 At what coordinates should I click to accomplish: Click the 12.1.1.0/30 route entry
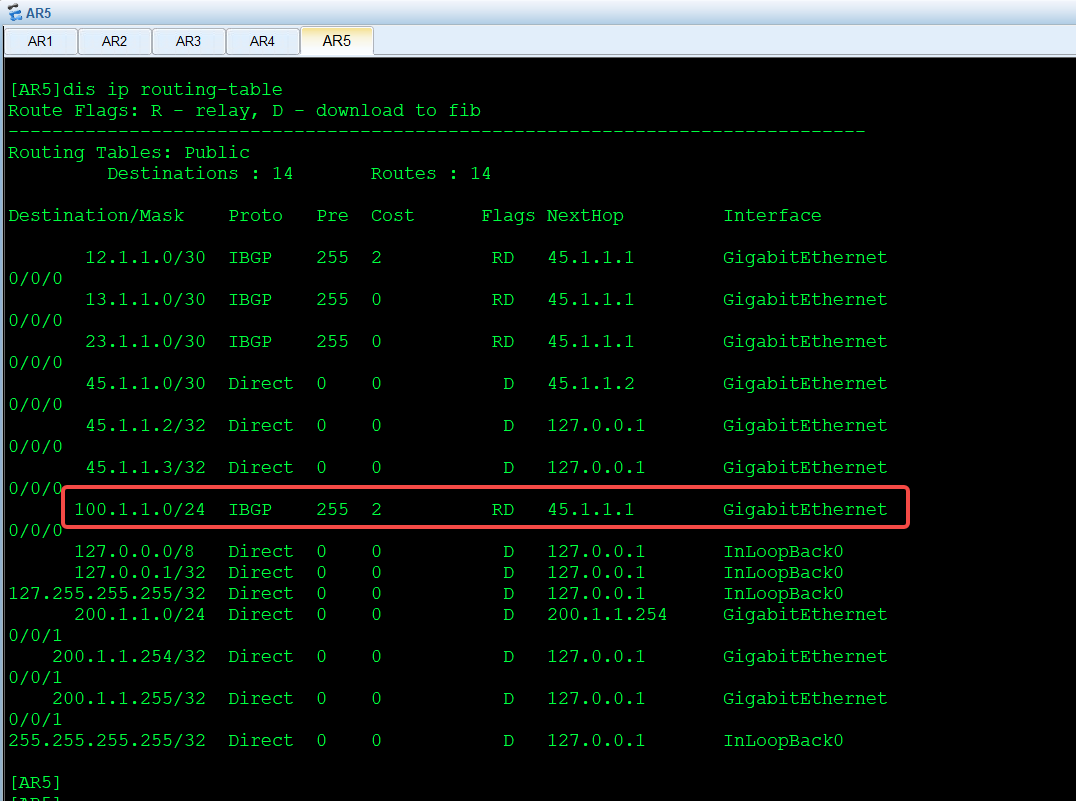145,258
